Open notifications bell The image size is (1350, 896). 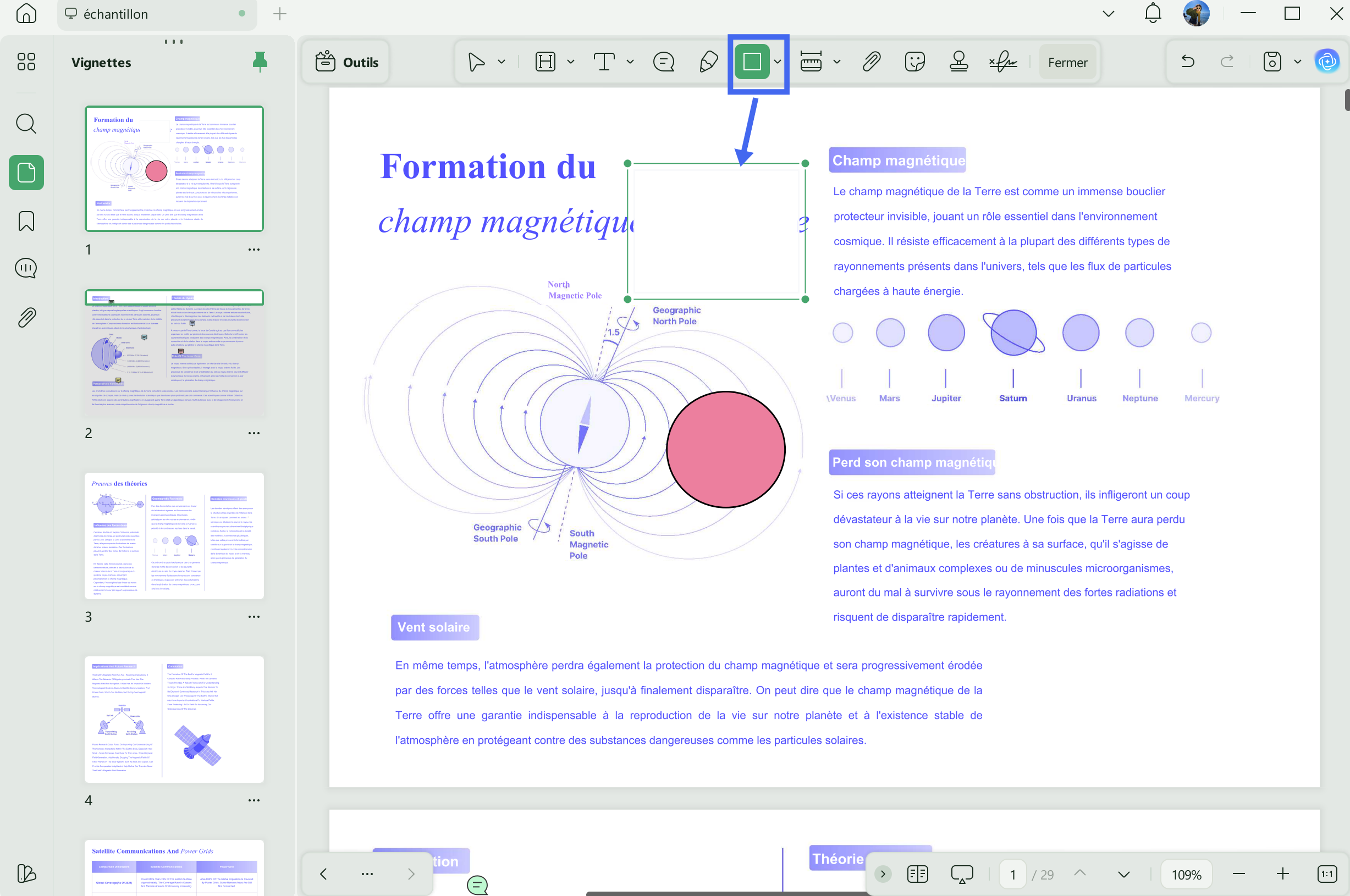click(x=1153, y=14)
